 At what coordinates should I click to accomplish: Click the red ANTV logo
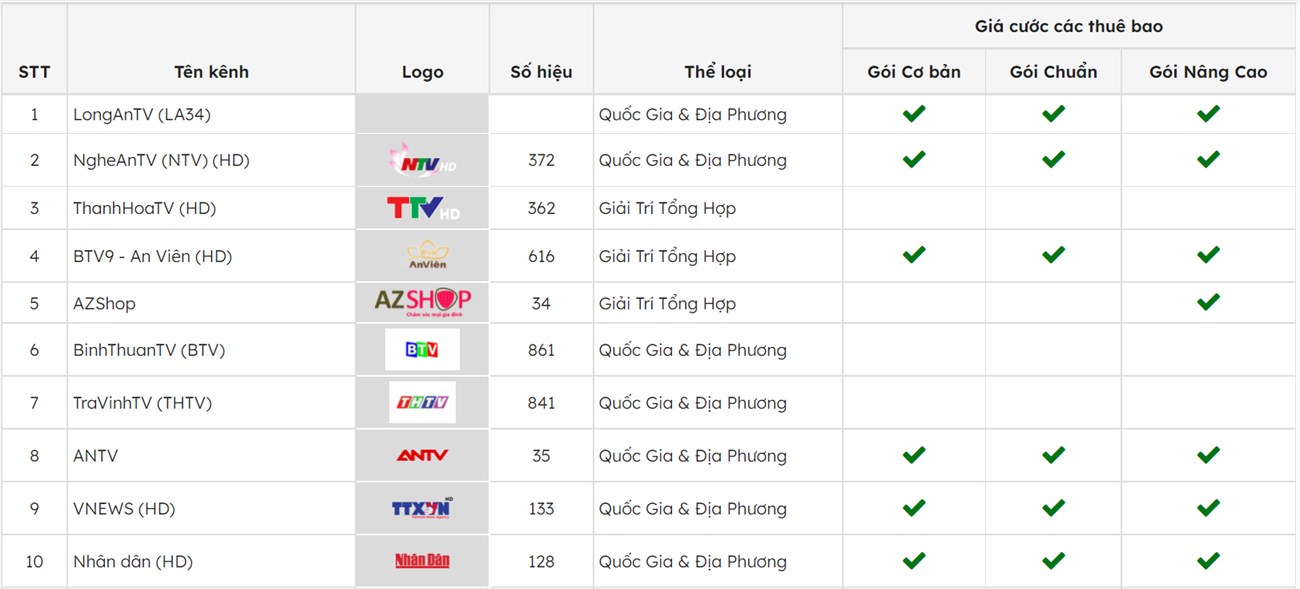(x=422, y=456)
